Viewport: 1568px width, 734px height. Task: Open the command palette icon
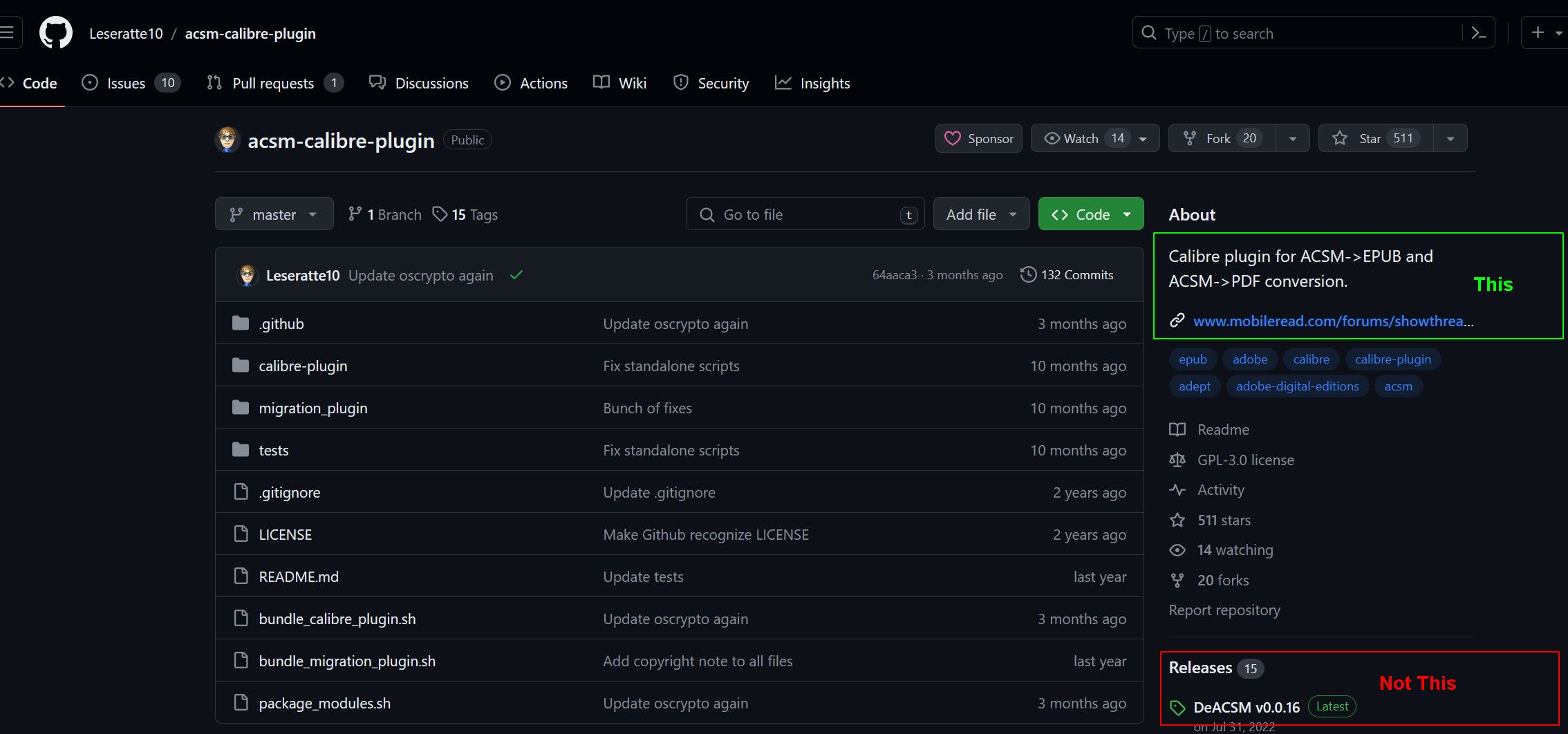[x=1478, y=33]
